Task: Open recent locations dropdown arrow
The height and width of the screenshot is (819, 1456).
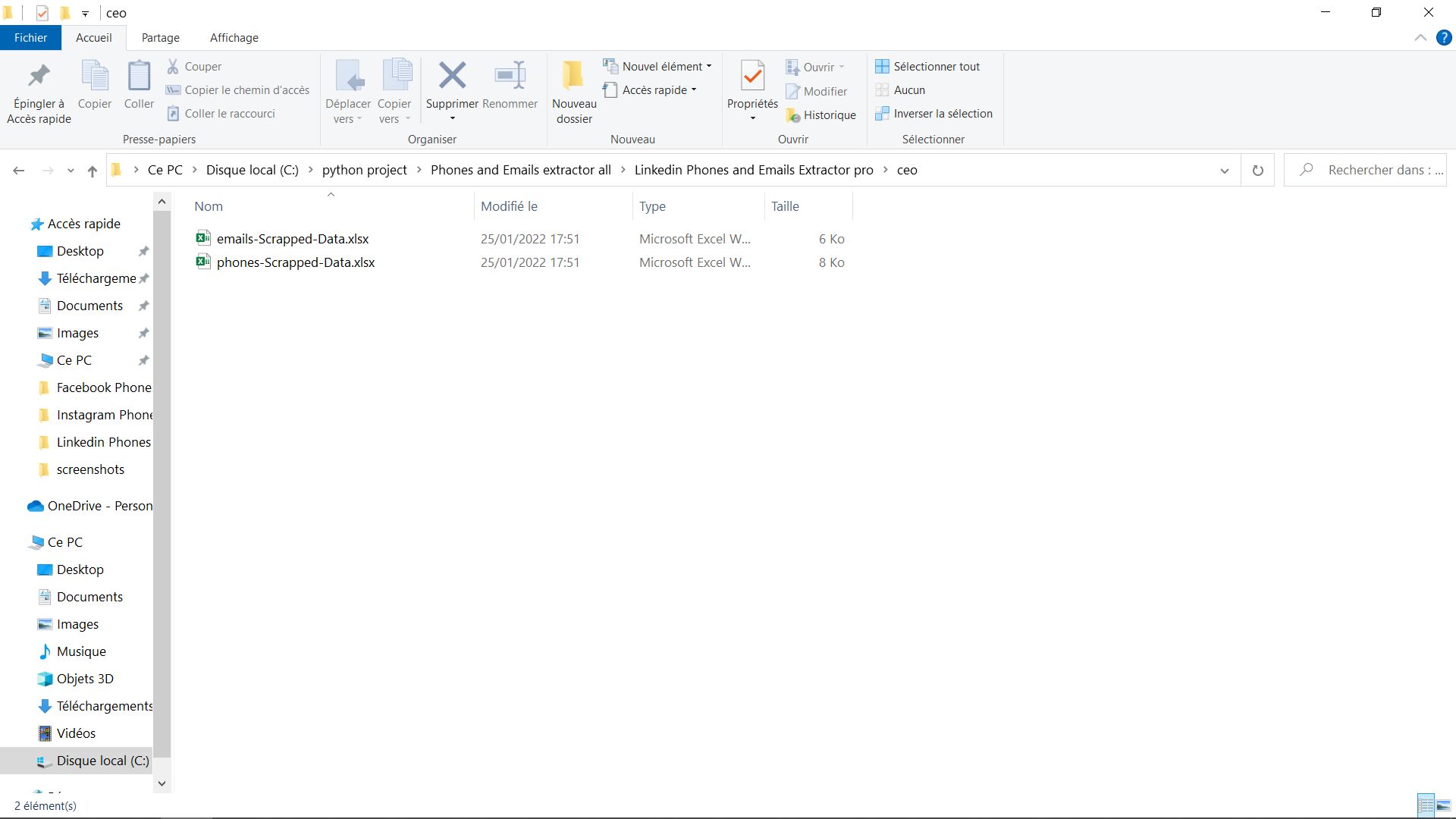Action: 71,171
